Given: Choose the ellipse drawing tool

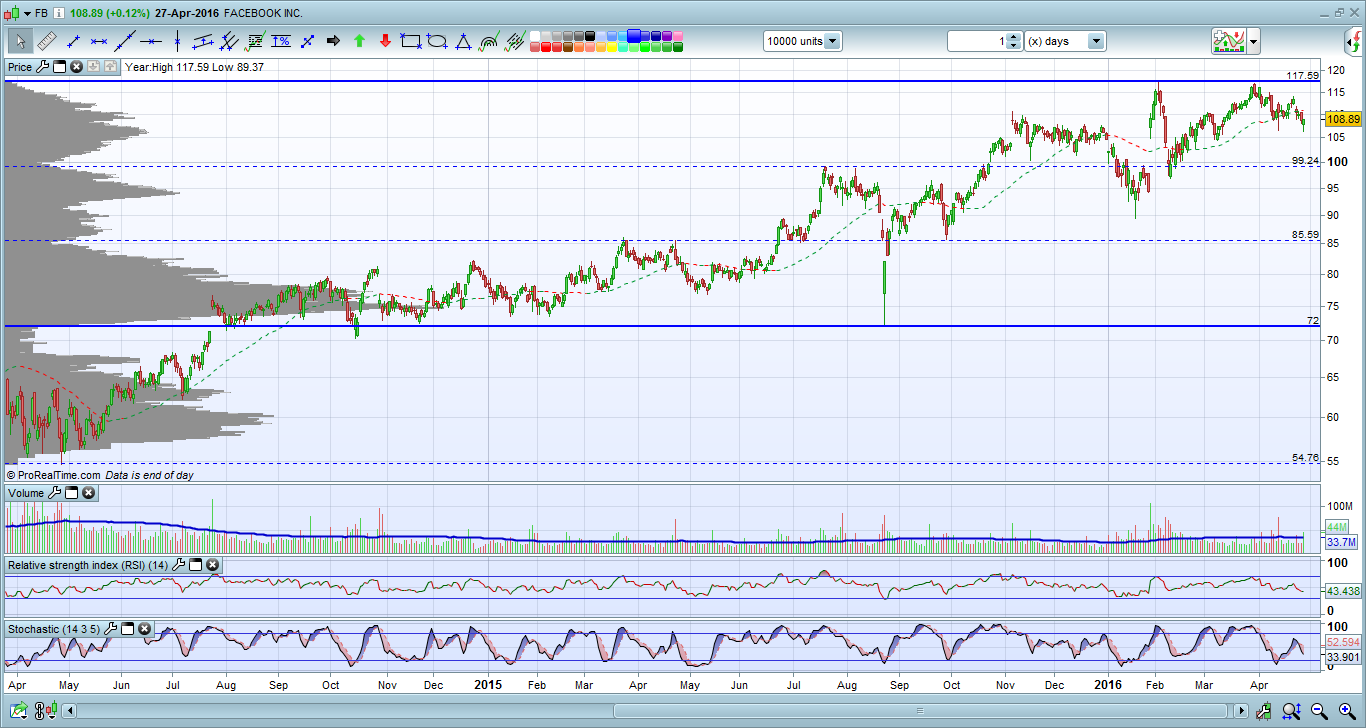Looking at the screenshot, I should (x=437, y=41).
